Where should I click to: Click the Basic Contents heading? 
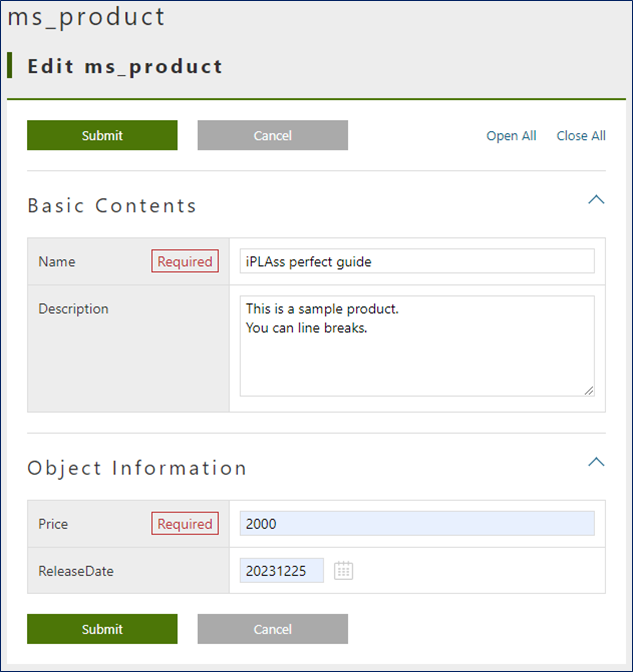click(112, 206)
